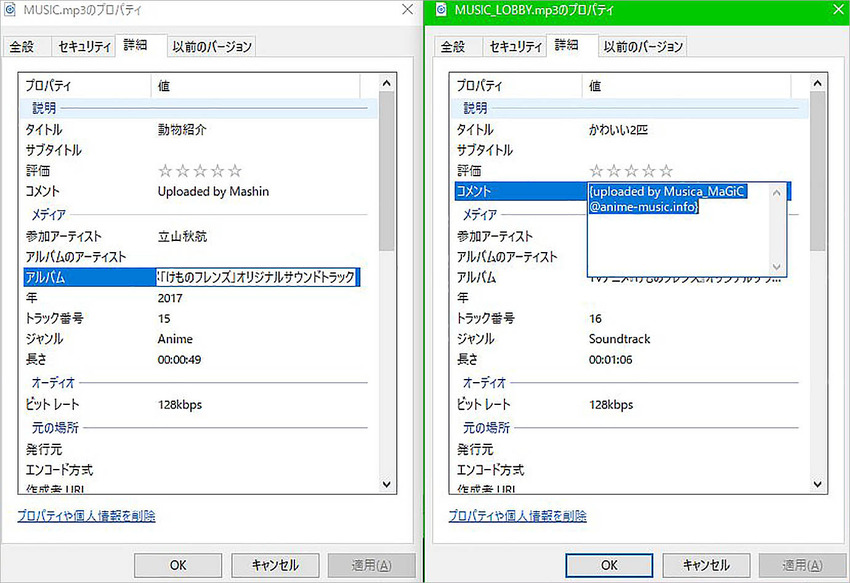Image resolution: width=850 pixels, height=583 pixels.
Task: Click scroll up arrow in MUSIC_LOBBY.mp3 list
Action: click(x=818, y=83)
